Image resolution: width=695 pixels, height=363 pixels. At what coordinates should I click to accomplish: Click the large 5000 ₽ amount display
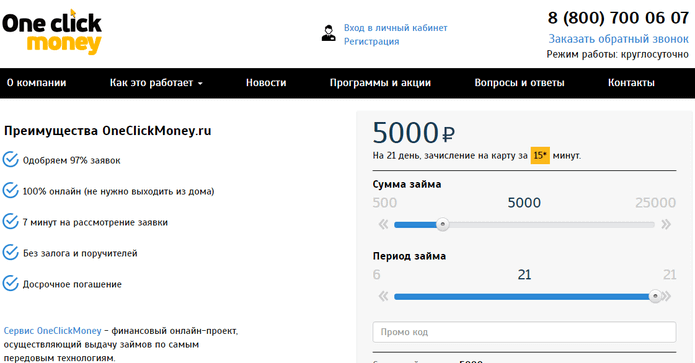tap(414, 133)
